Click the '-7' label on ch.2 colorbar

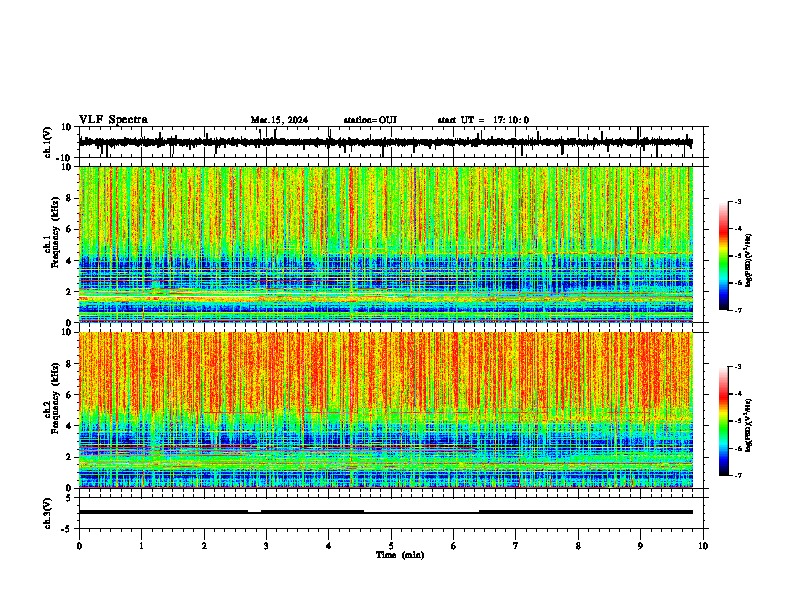click(737, 475)
